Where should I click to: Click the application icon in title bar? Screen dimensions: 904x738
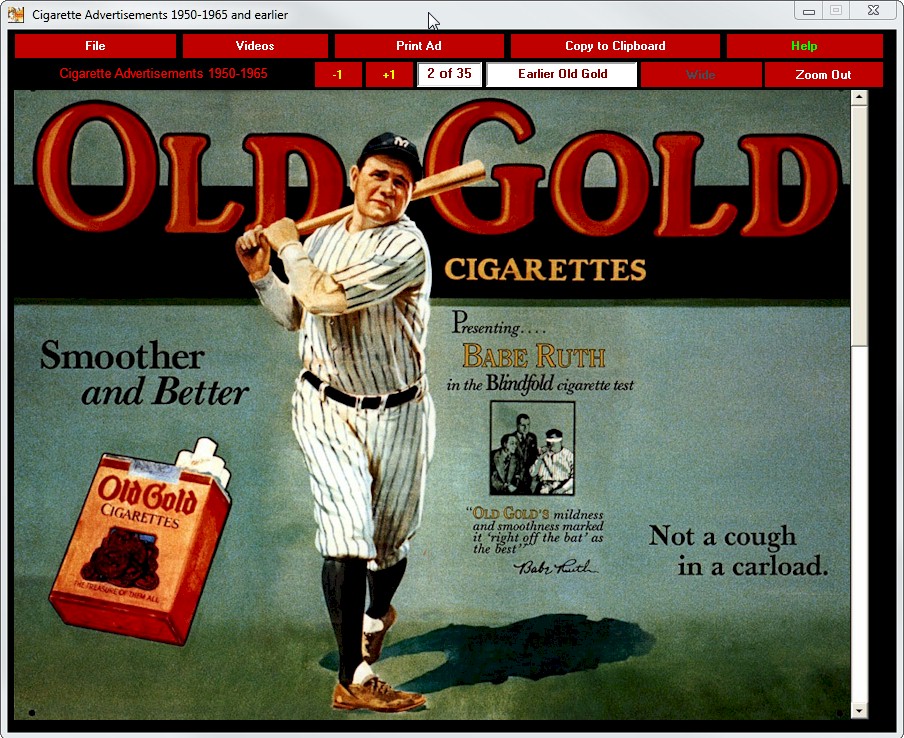coord(16,14)
